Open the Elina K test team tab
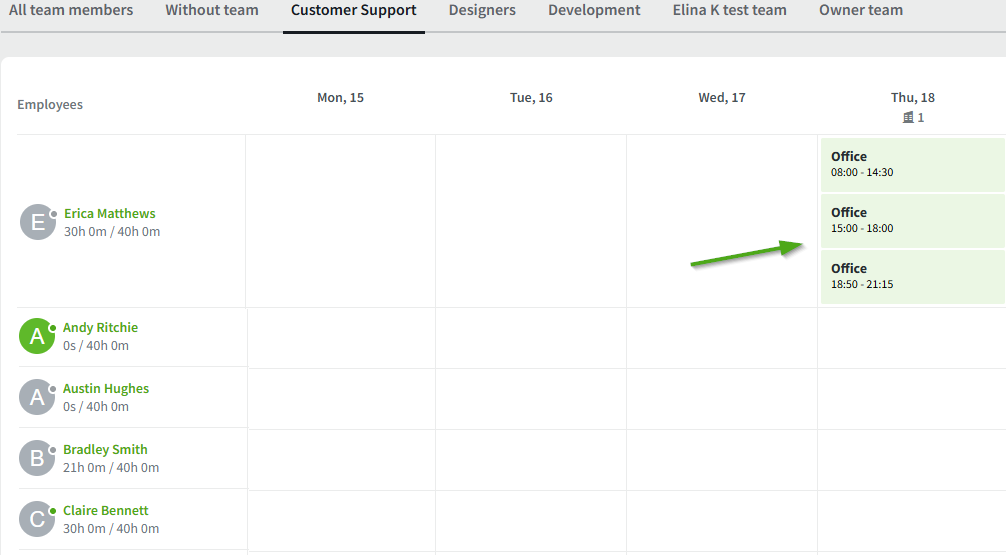 point(729,11)
